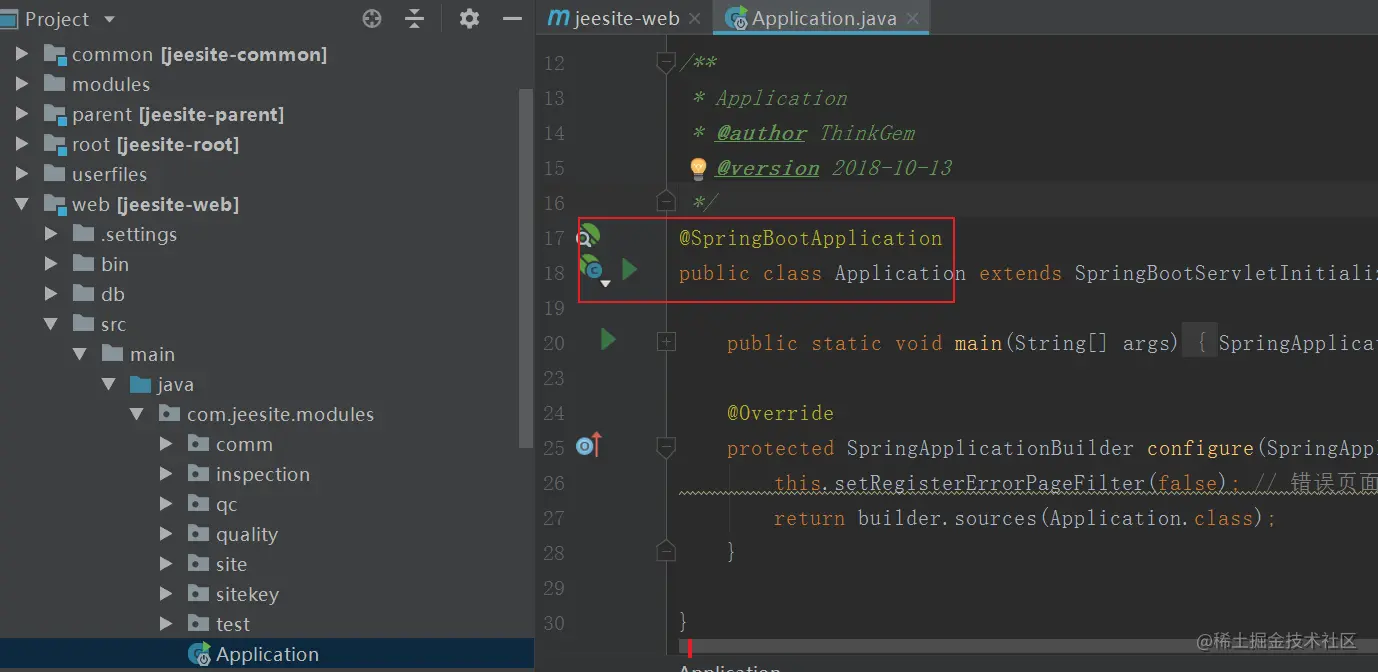The height and width of the screenshot is (672, 1378).
Task: Expand the site package
Action: [x=166, y=564]
